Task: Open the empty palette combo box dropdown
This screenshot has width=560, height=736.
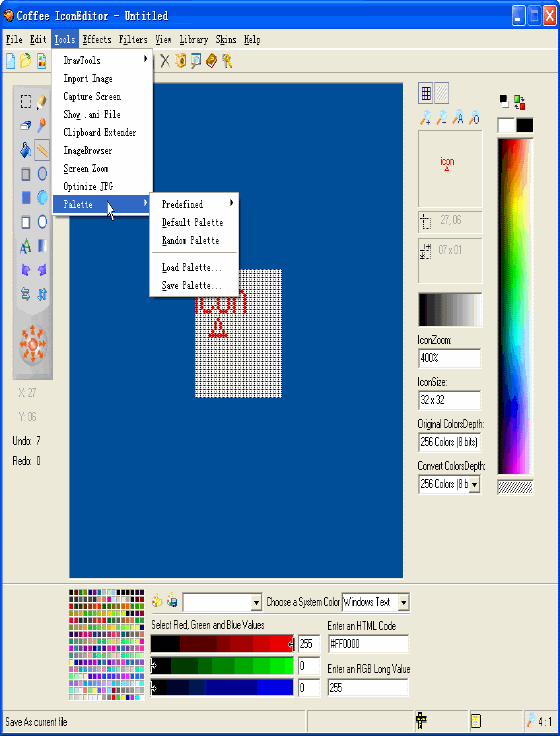Action: tap(256, 602)
